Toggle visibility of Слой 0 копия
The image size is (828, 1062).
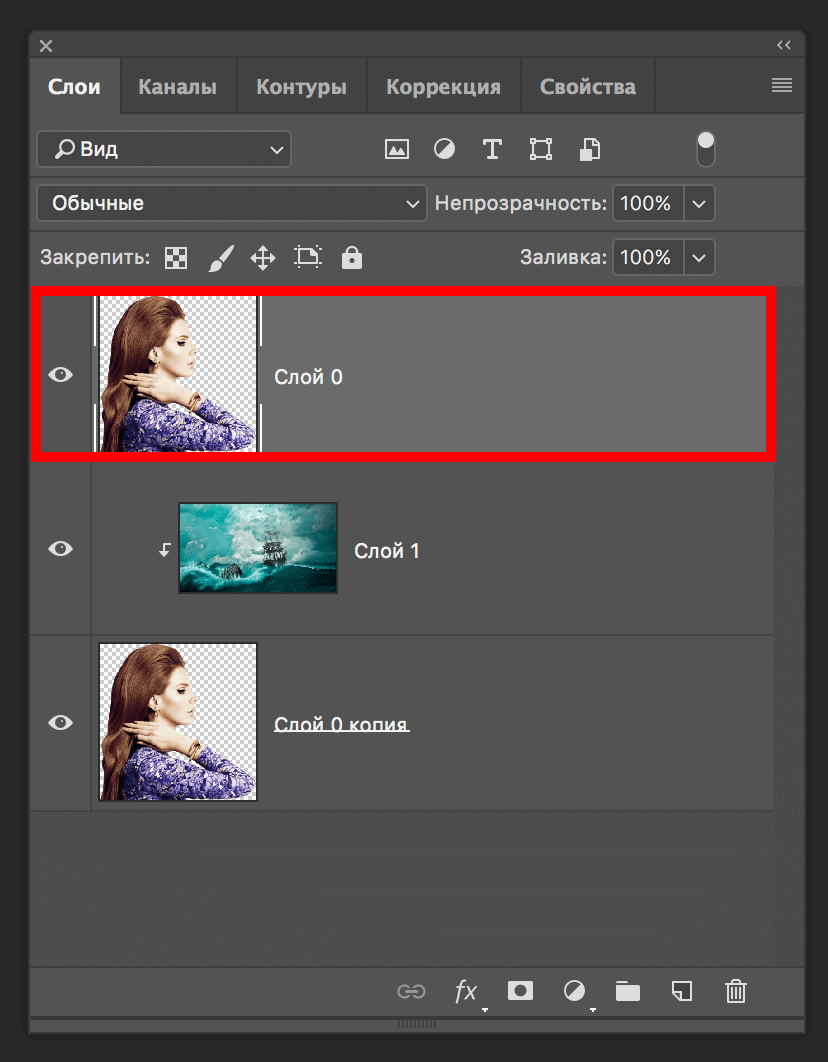pyautogui.click(x=61, y=722)
